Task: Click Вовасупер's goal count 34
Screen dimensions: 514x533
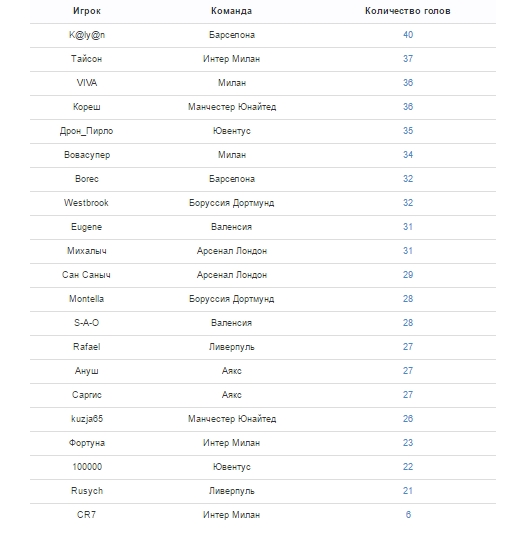Action: 408,155
